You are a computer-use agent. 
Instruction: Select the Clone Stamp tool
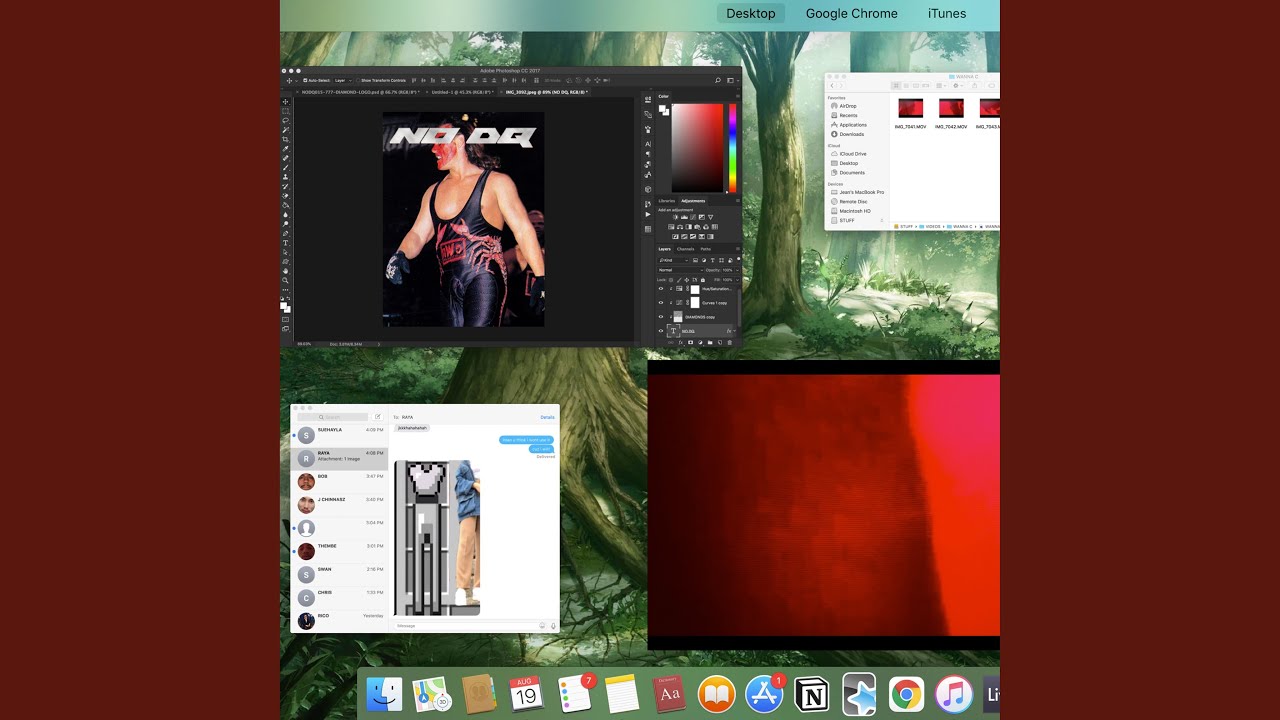click(x=285, y=176)
